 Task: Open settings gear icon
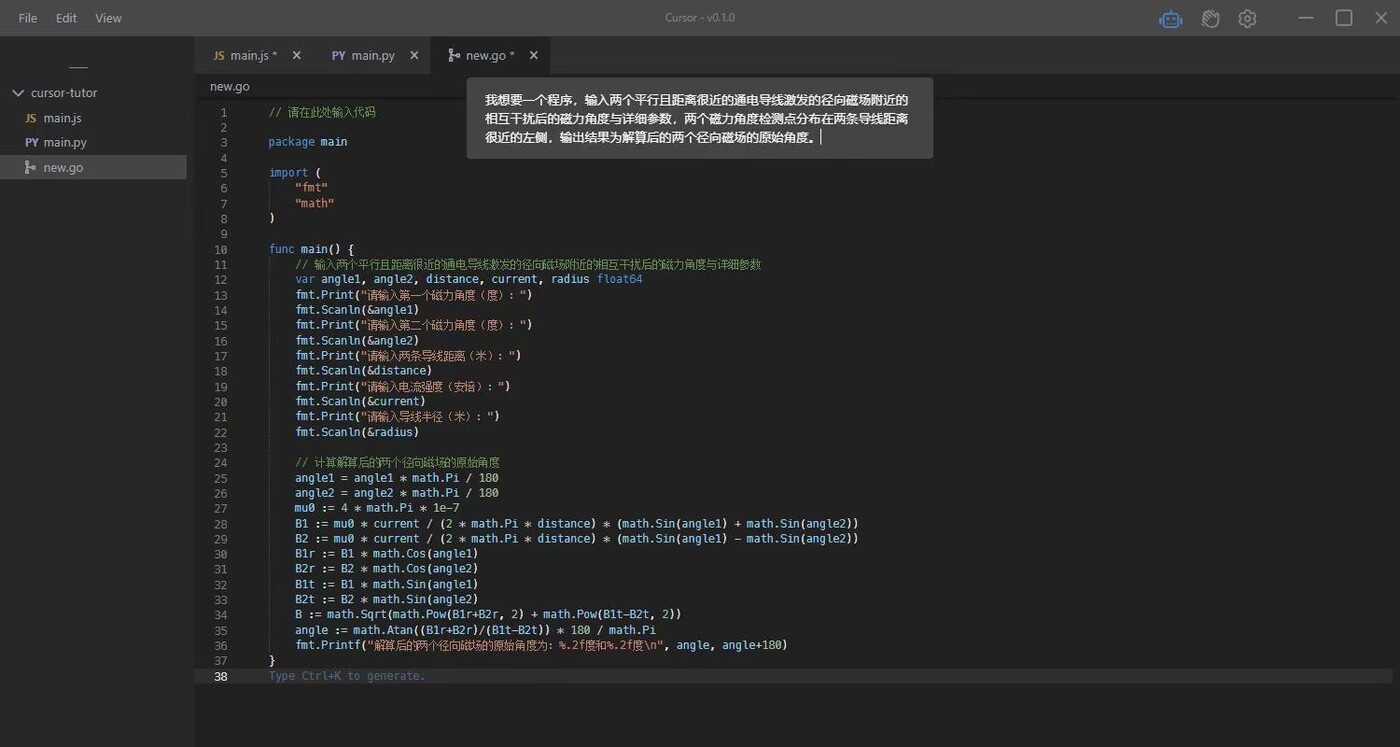point(1247,18)
